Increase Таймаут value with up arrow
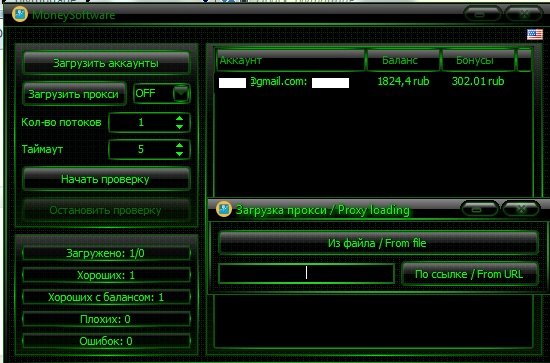The width and height of the screenshot is (550, 363). coord(179,145)
